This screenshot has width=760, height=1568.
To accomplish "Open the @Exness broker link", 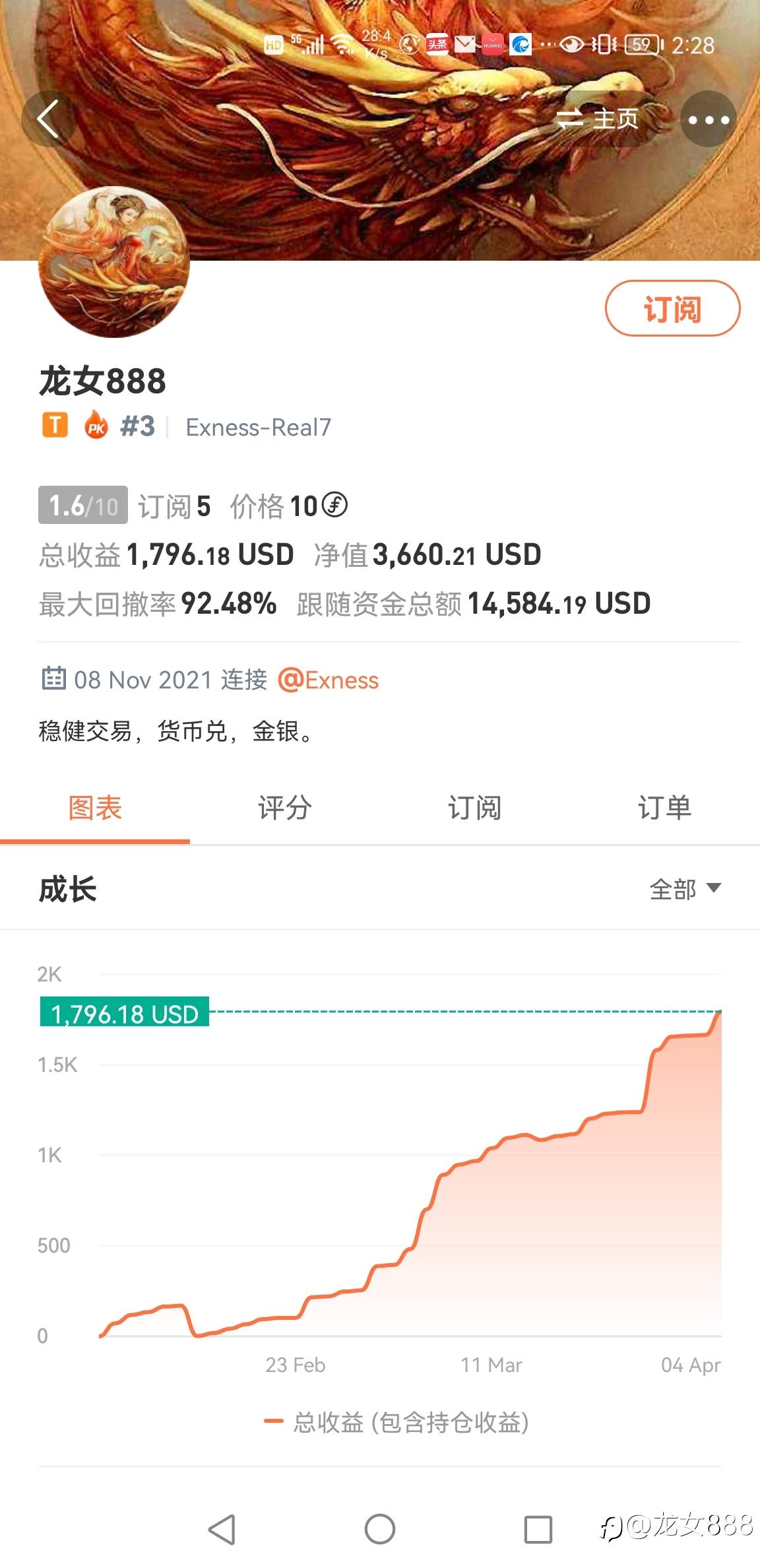I will 329,680.
